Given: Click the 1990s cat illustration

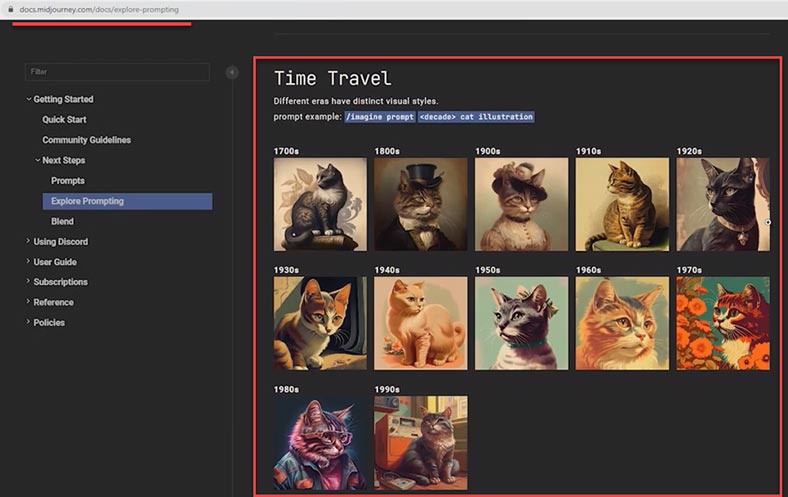Looking at the screenshot, I should 421,443.
